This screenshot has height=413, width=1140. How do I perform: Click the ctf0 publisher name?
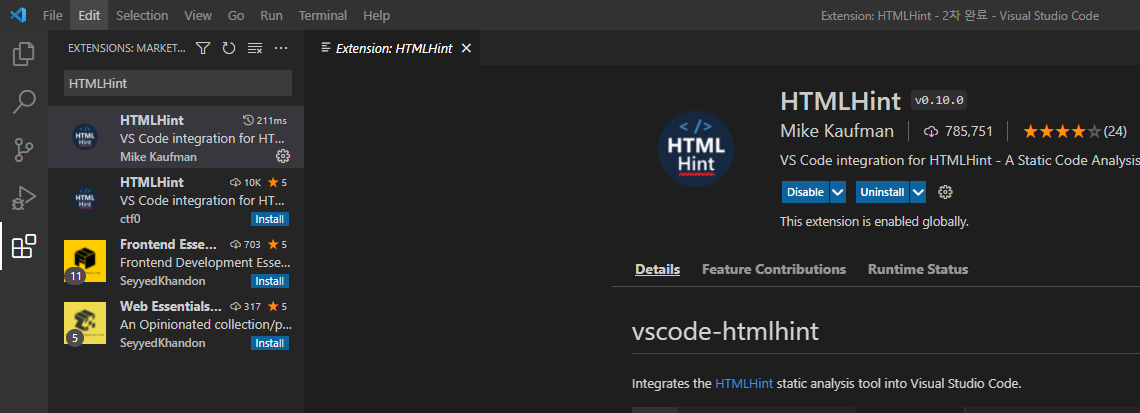point(130,219)
